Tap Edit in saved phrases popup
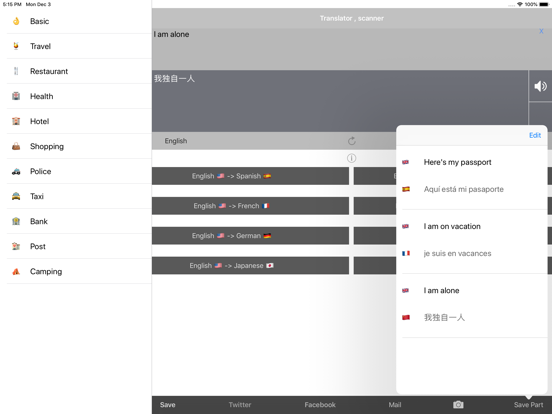The image size is (552, 414). [535, 135]
